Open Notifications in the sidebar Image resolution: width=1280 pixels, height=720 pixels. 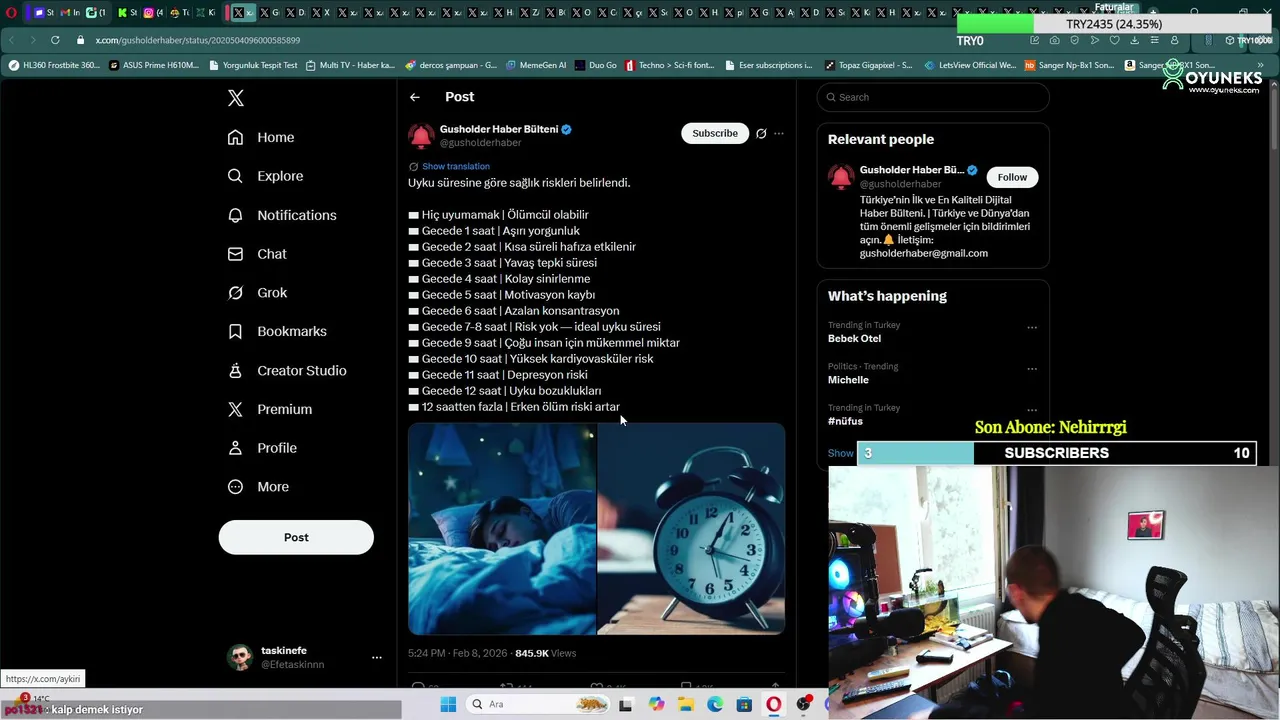[281, 215]
